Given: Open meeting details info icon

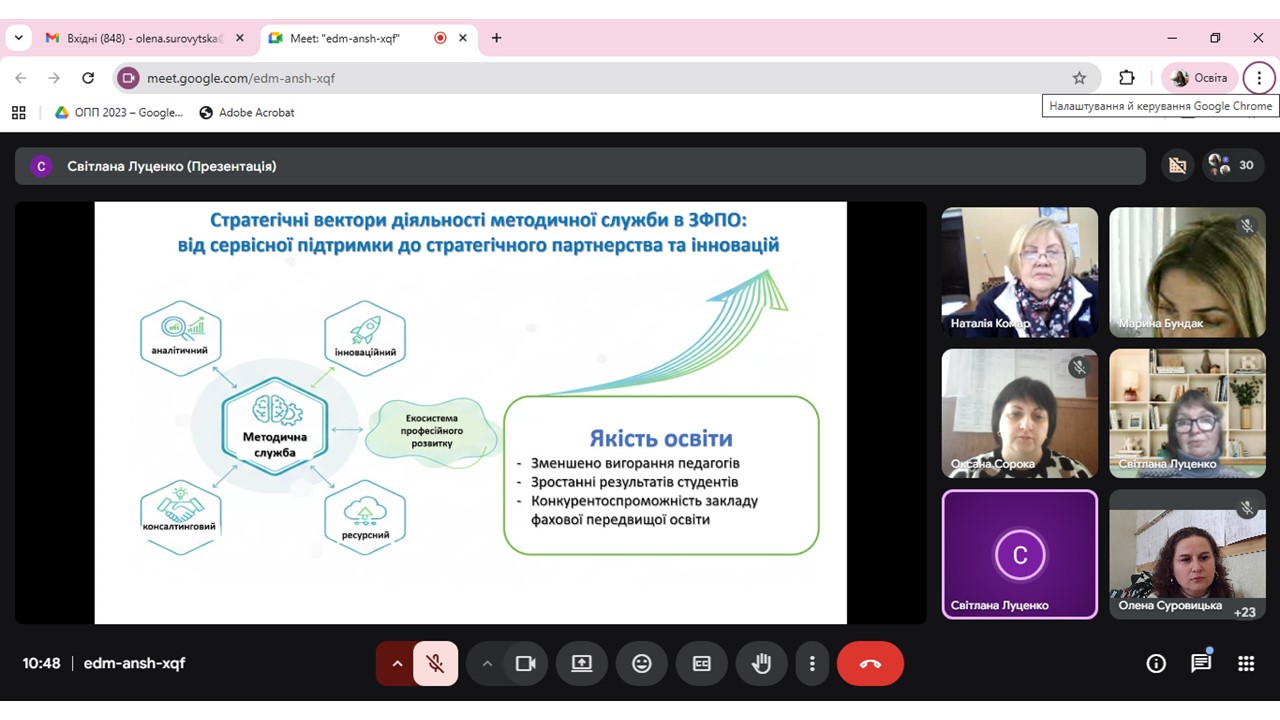Looking at the screenshot, I should (1156, 664).
